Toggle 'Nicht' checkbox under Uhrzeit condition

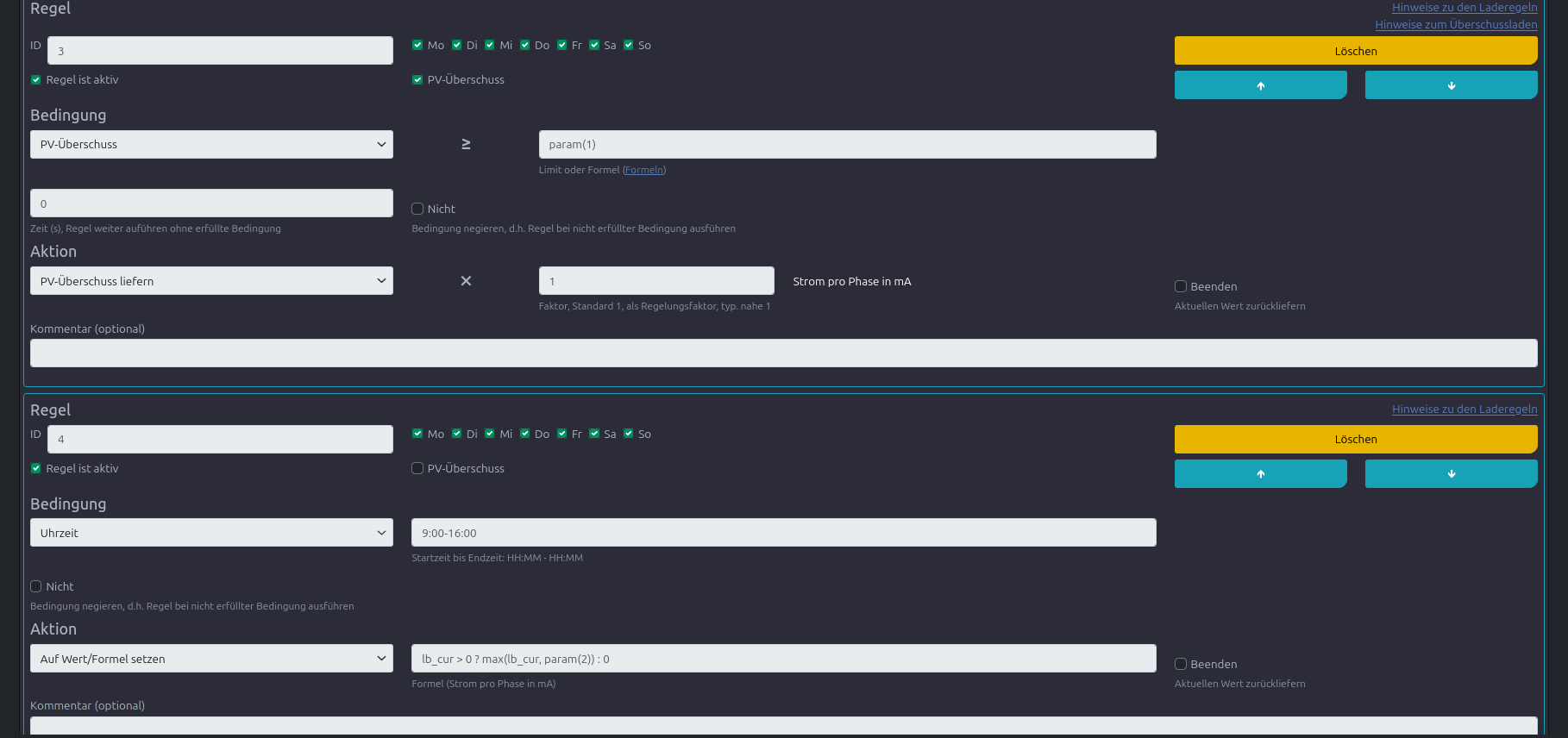click(36, 586)
